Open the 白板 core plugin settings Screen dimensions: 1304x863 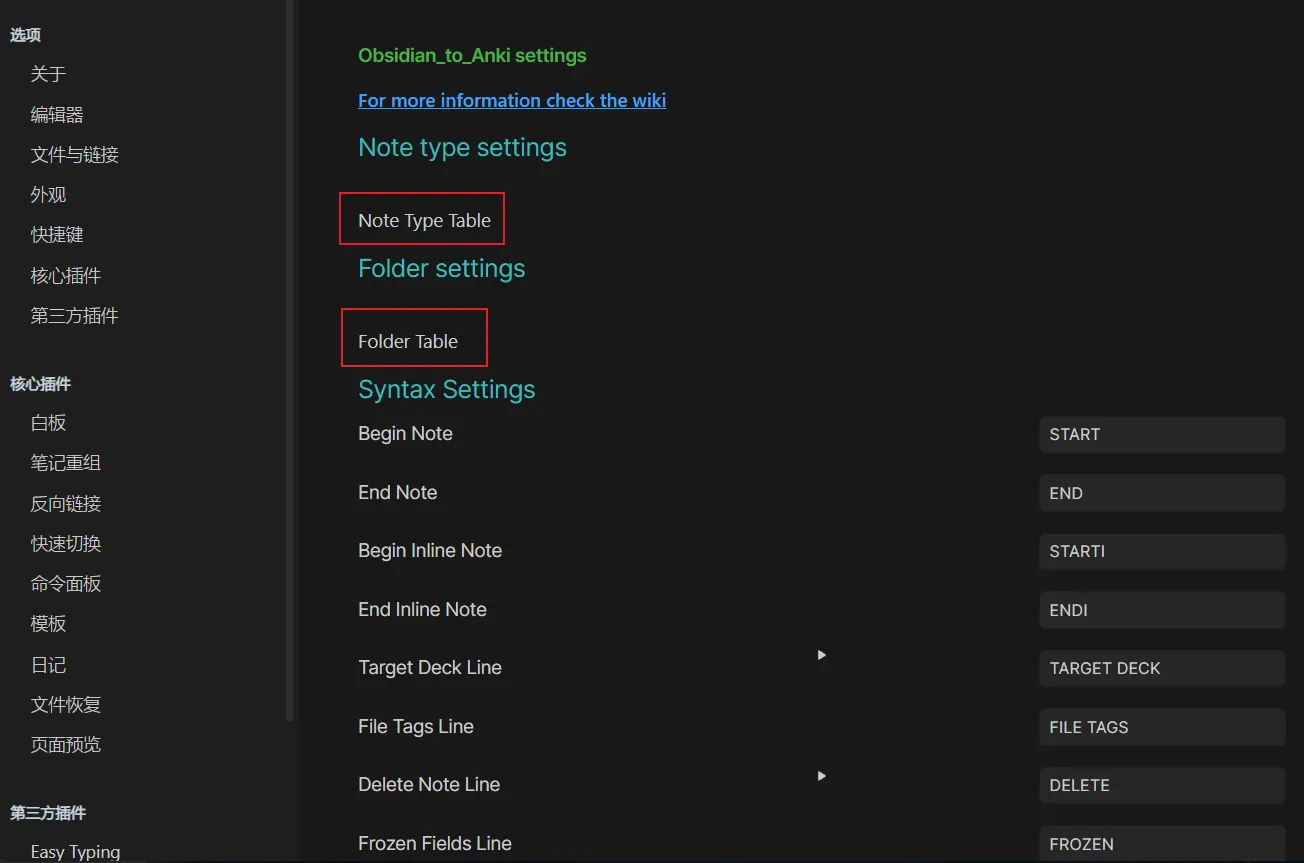(48, 423)
